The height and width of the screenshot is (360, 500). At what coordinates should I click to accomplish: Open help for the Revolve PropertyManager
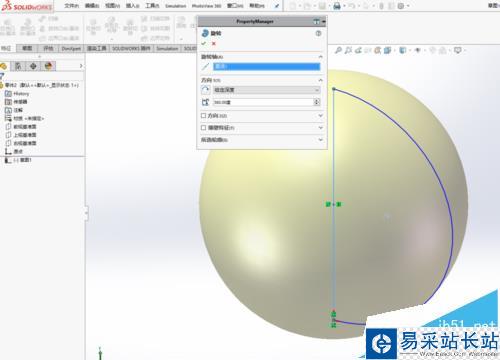click(x=318, y=33)
